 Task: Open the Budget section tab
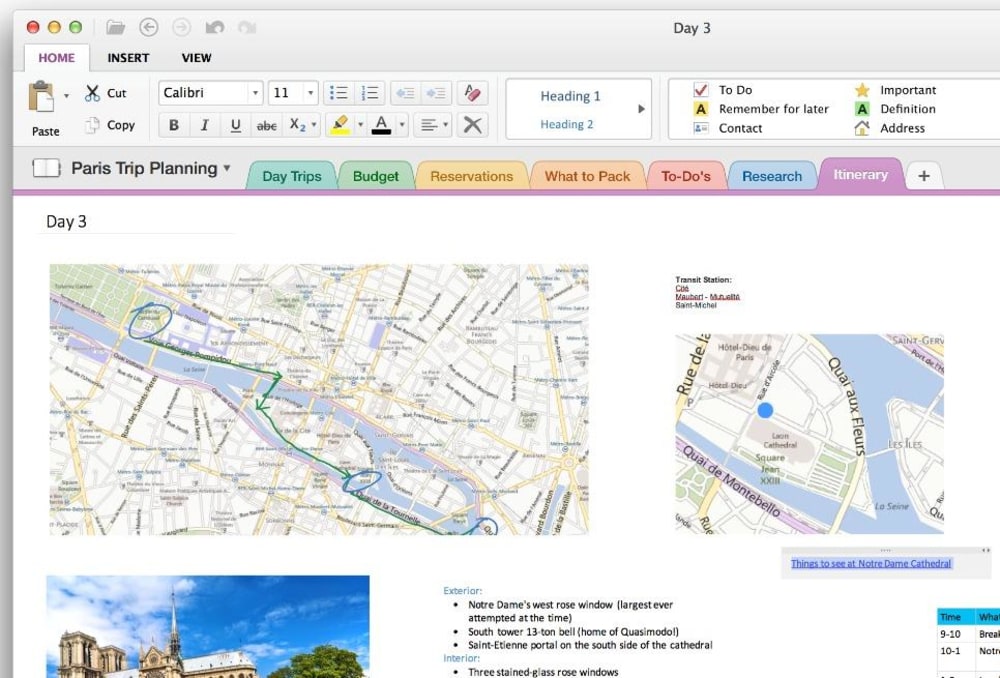[376, 176]
